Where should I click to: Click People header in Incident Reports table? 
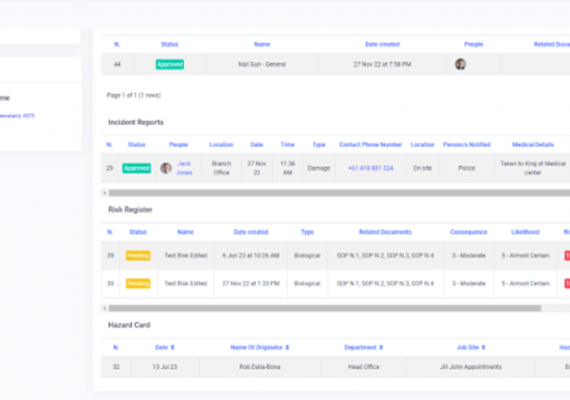pyautogui.click(x=178, y=145)
